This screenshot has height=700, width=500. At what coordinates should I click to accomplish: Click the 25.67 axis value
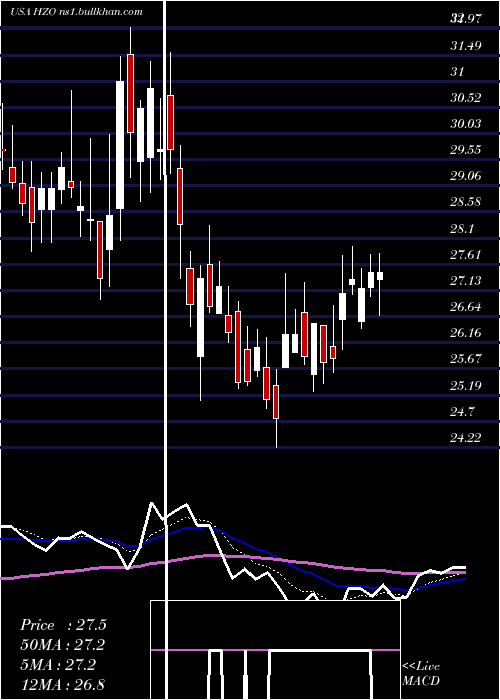466,359
